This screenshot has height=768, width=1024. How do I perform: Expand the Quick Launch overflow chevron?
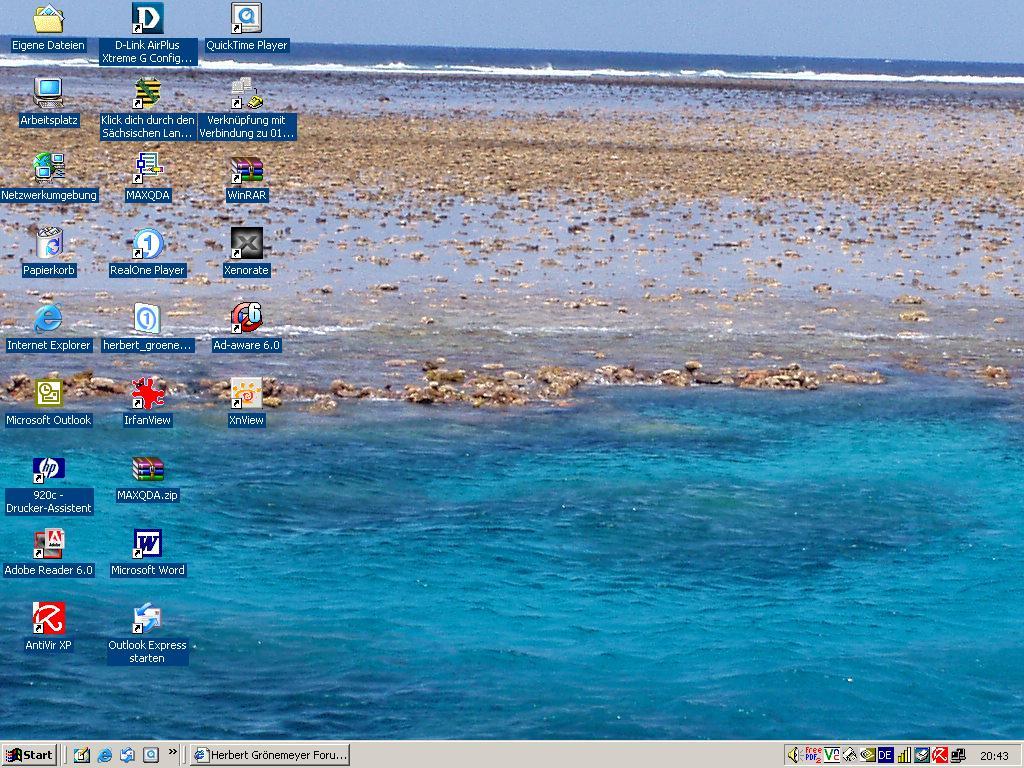point(173,752)
